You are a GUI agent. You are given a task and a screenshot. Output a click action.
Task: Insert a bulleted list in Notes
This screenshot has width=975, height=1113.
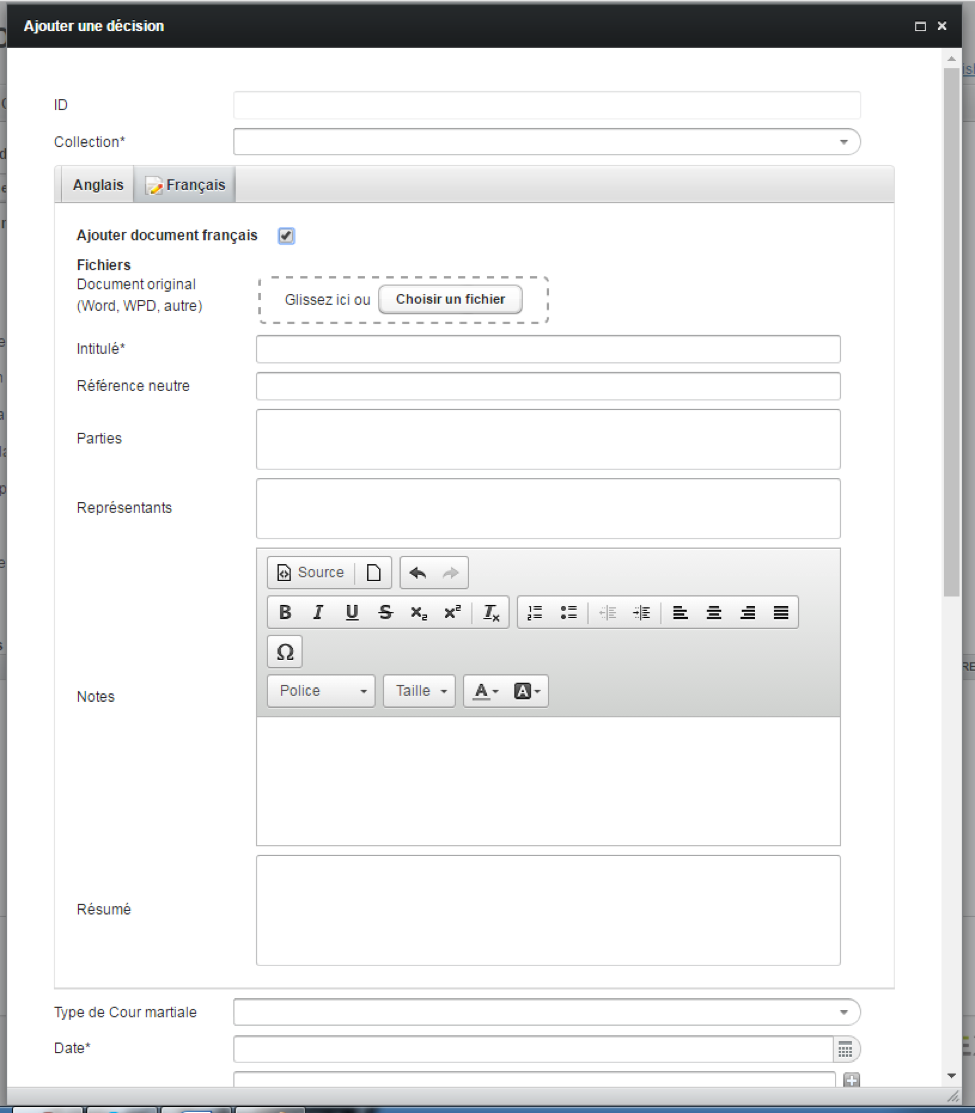(568, 613)
